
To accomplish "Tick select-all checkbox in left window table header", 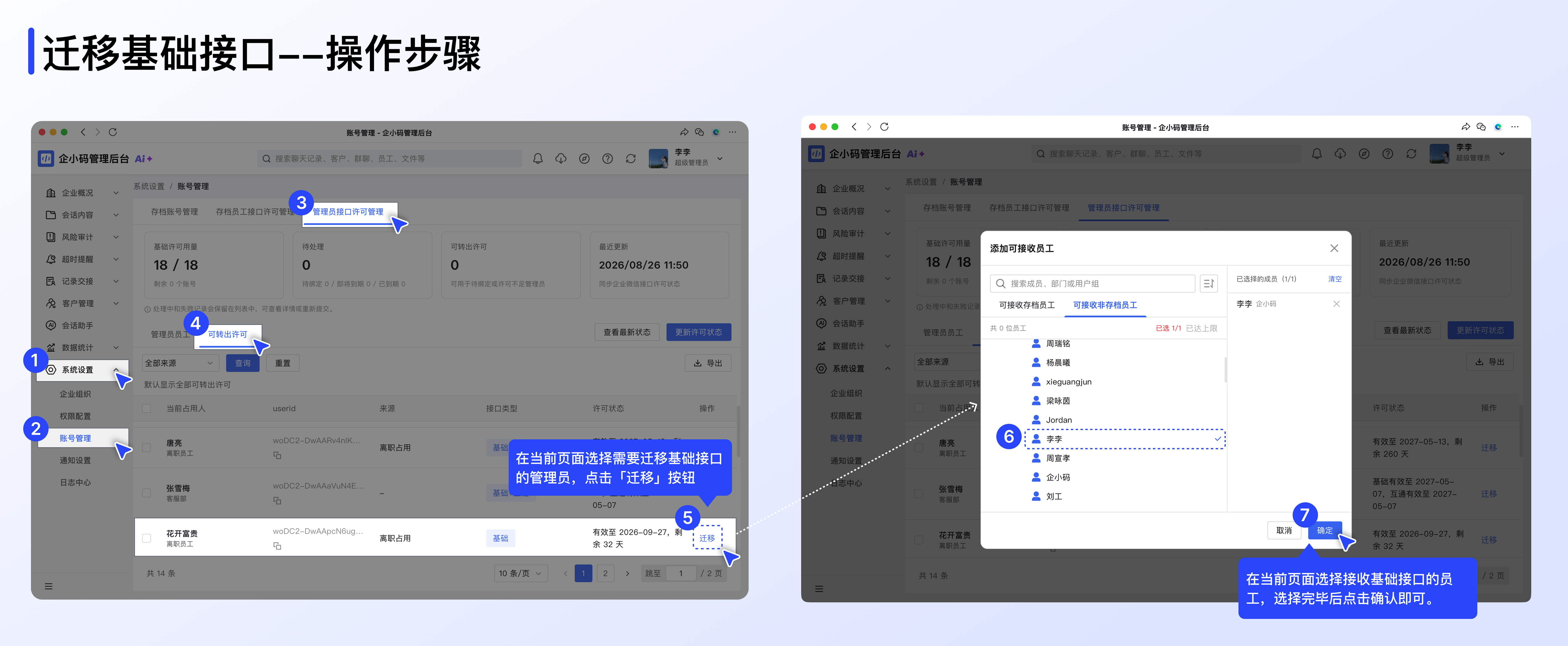I will (147, 408).
